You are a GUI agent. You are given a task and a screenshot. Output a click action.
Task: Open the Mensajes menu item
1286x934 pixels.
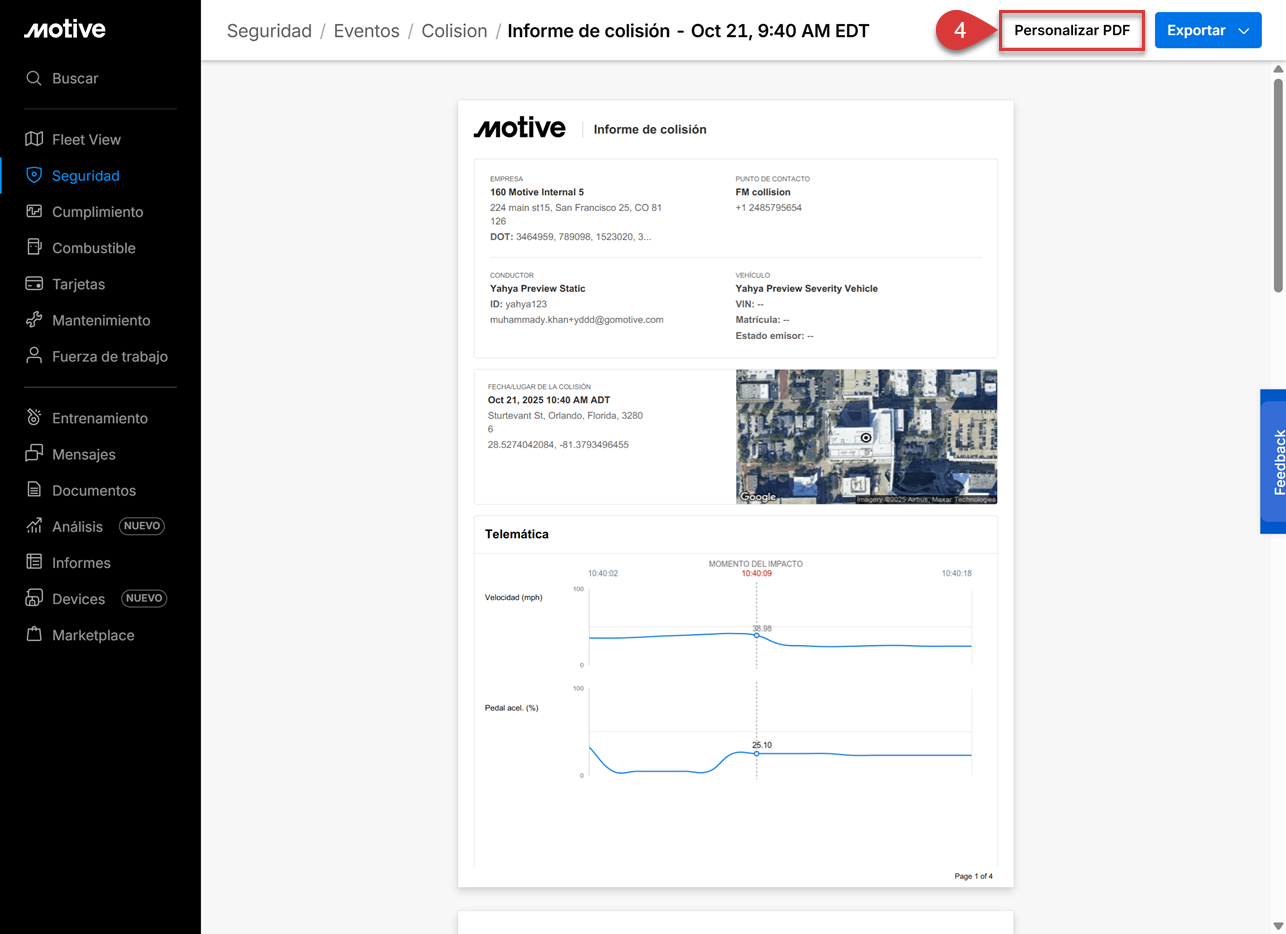(84, 454)
